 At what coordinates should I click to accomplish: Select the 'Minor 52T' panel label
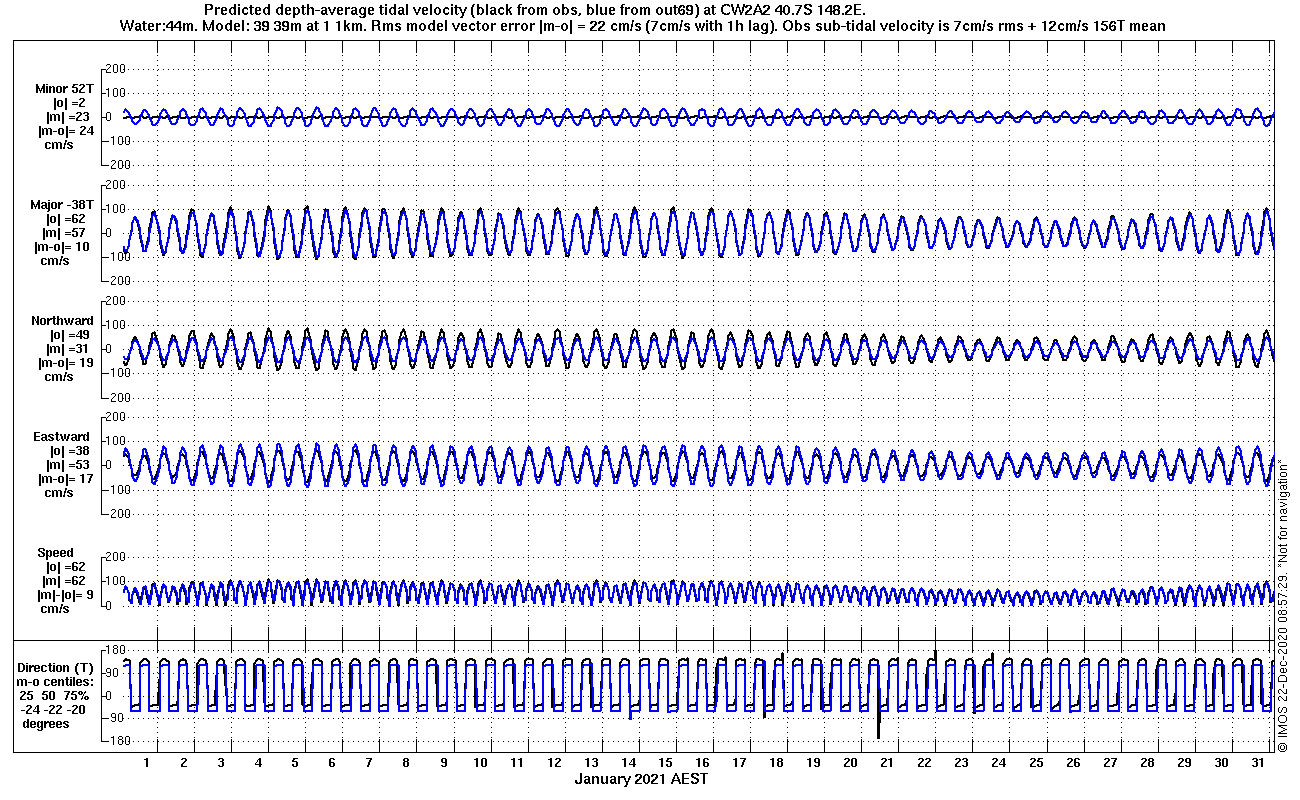coord(64,89)
